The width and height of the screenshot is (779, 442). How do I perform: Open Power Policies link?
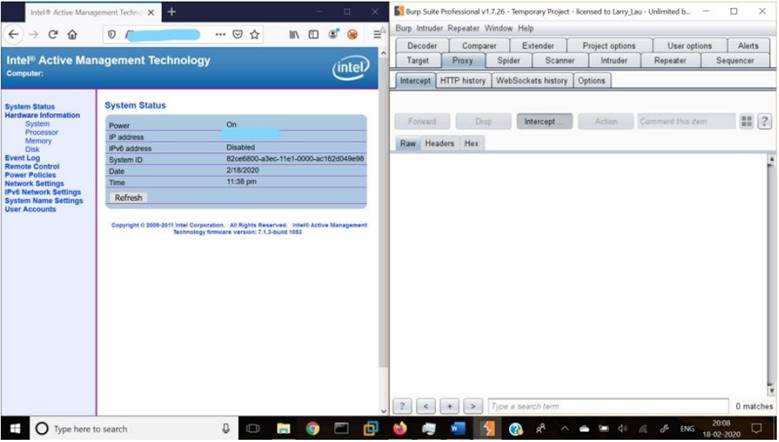click(30, 175)
